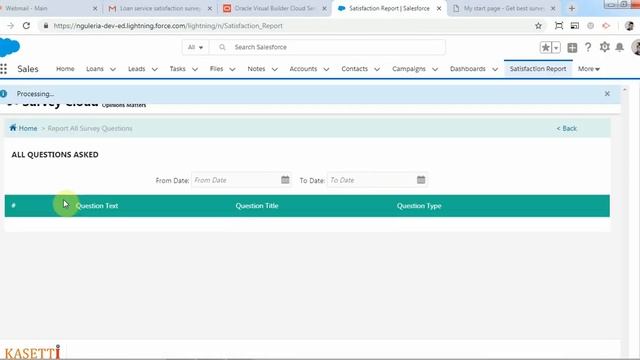Click the Back link
This screenshot has width=640, height=360.
tap(567, 128)
